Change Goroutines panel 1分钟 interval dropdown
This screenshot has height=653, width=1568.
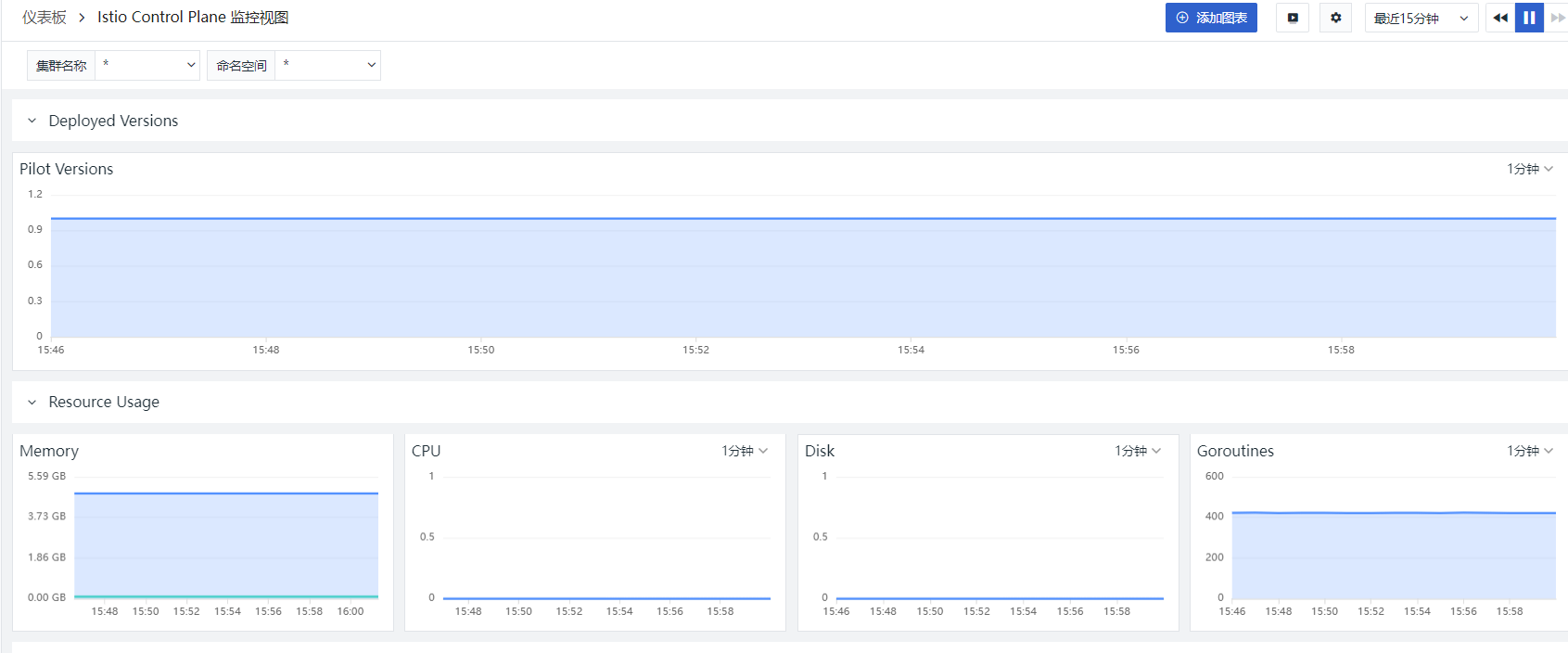click(x=1529, y=451)
